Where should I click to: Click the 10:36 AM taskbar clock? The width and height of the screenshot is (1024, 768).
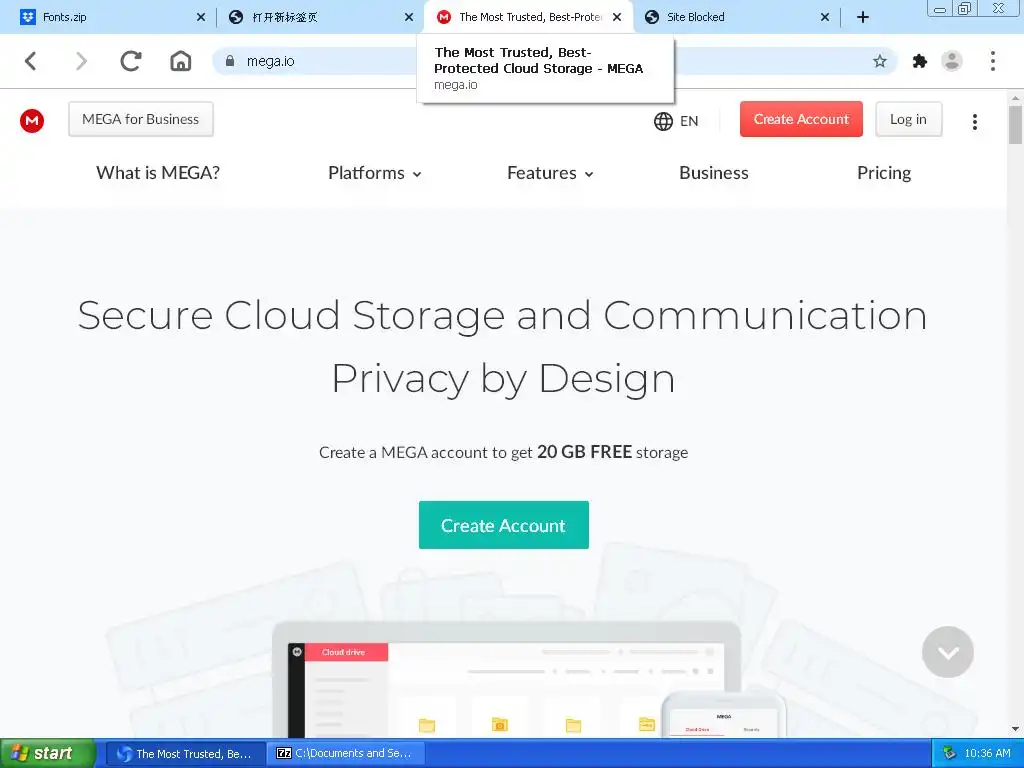pyautogui.click(x=987, y=754)
